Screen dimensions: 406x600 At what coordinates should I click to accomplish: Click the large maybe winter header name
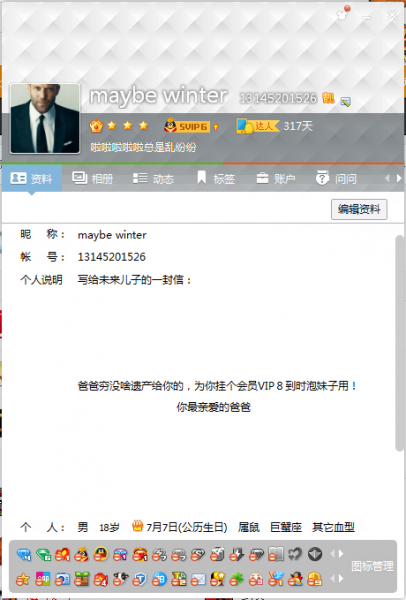point(158,95)
